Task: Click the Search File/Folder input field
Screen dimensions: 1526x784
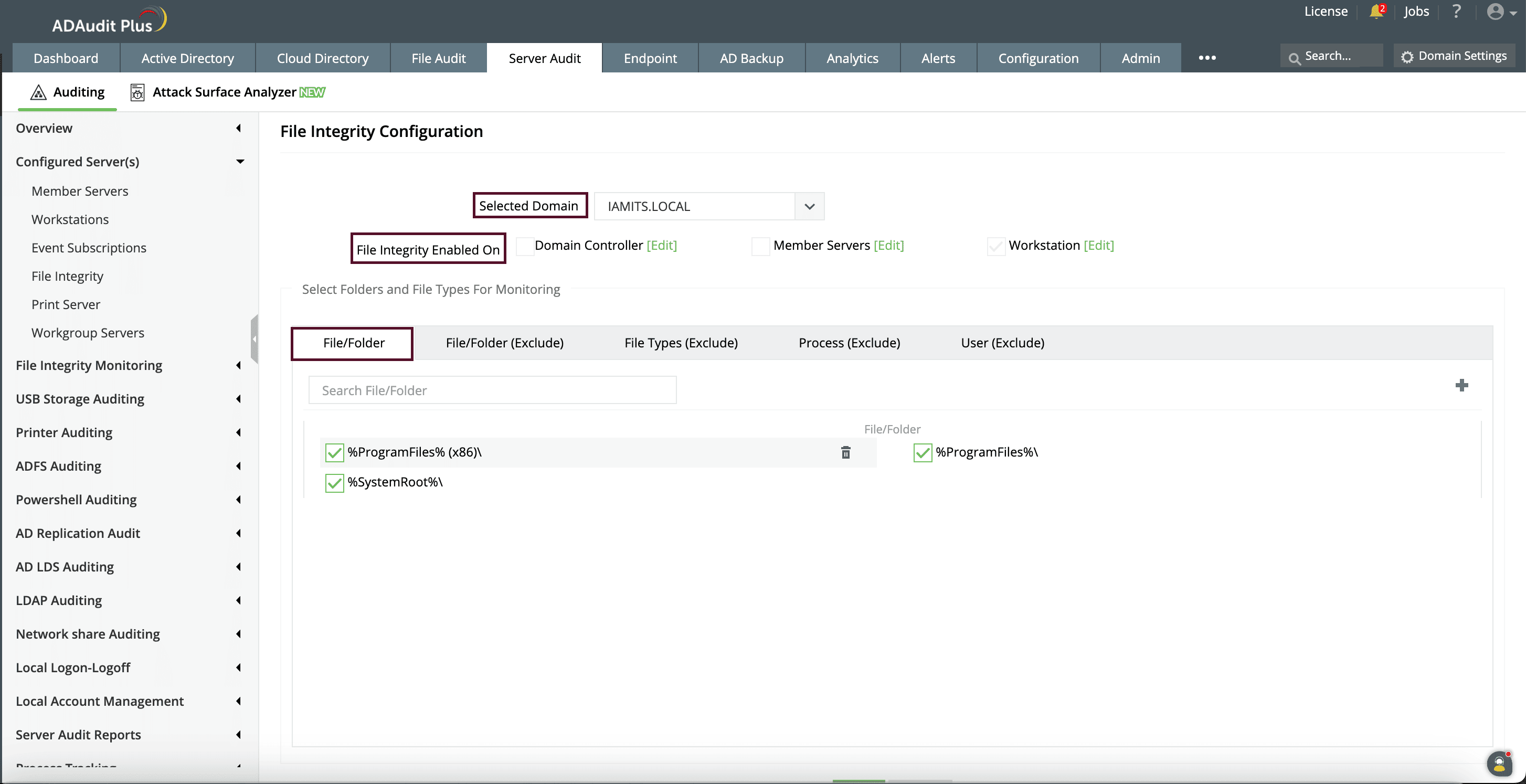Action: point(492,390)
